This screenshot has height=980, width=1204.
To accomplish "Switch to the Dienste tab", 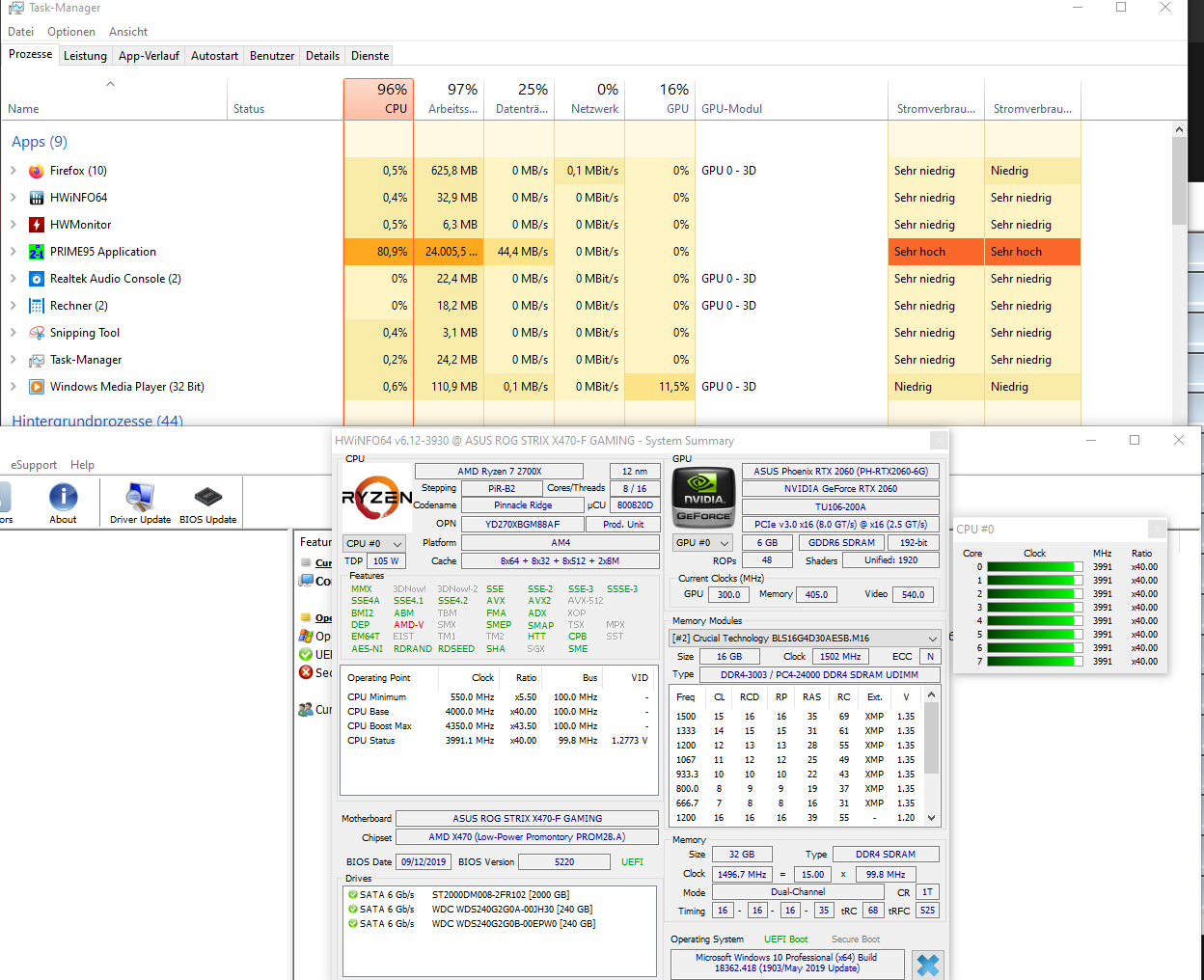I will click(x=369, y=56).
